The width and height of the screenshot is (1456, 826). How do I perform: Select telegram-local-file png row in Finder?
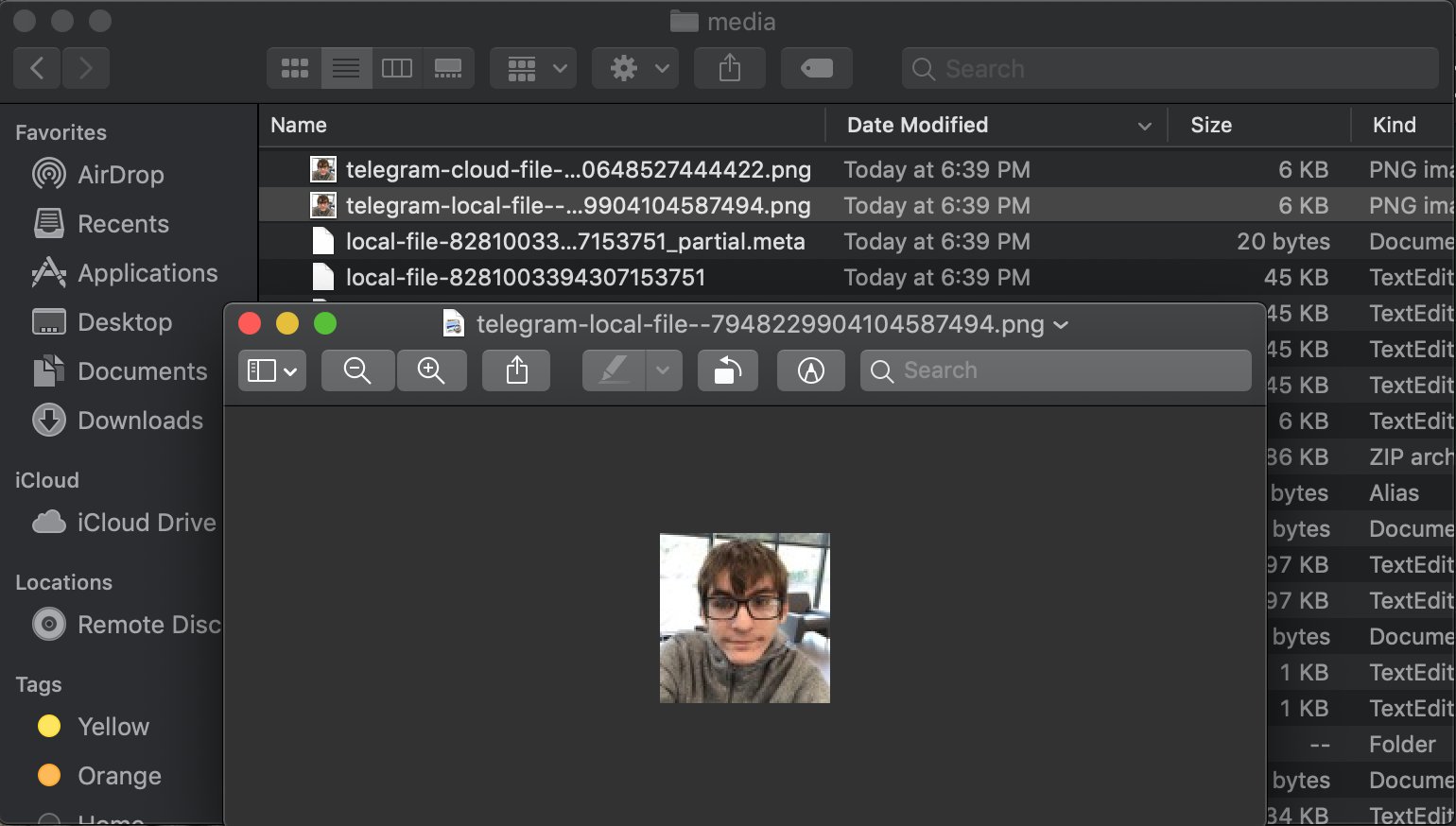click(x=857, y=206)
